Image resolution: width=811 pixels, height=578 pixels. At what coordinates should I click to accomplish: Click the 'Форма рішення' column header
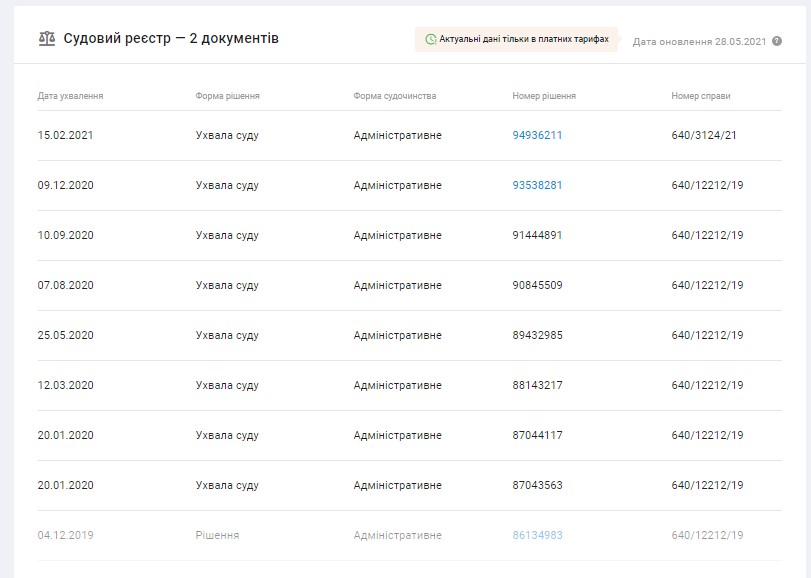pos(228,96)
